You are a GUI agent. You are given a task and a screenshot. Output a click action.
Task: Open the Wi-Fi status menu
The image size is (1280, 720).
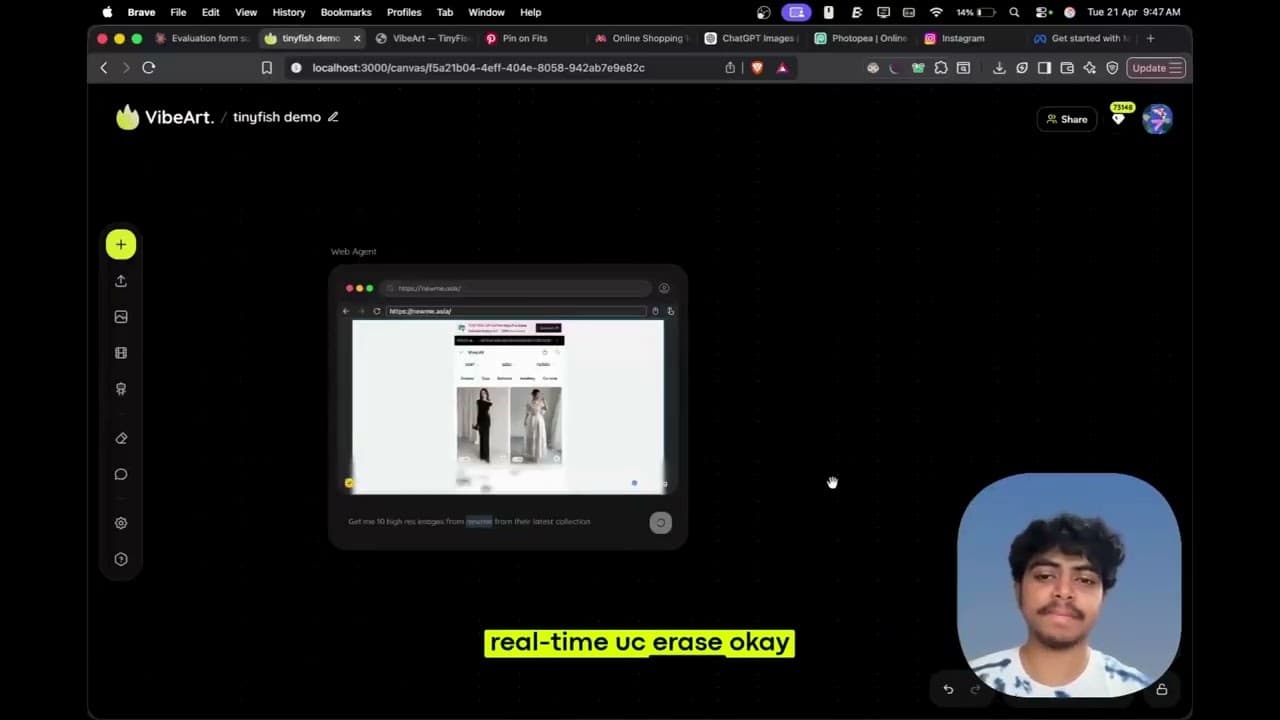click(x=936, y=12)
